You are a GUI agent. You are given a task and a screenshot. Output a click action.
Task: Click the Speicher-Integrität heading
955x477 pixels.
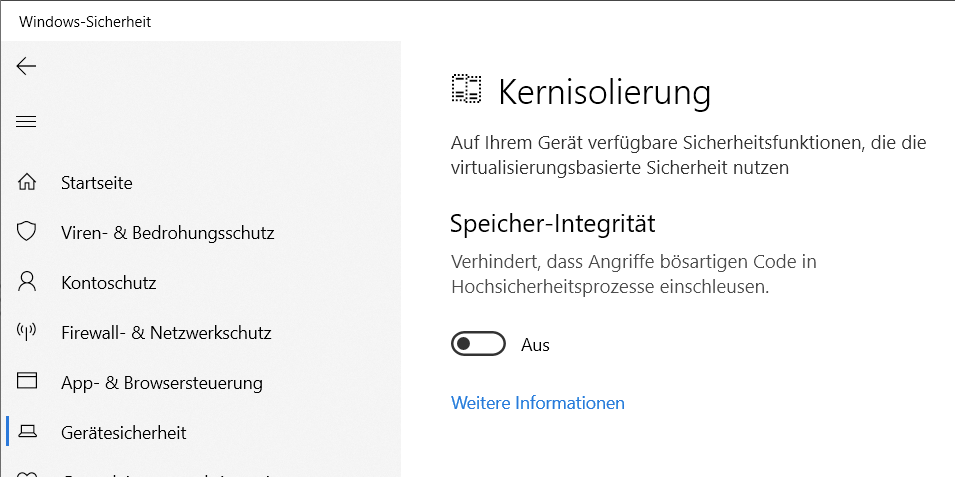(552, 223)
